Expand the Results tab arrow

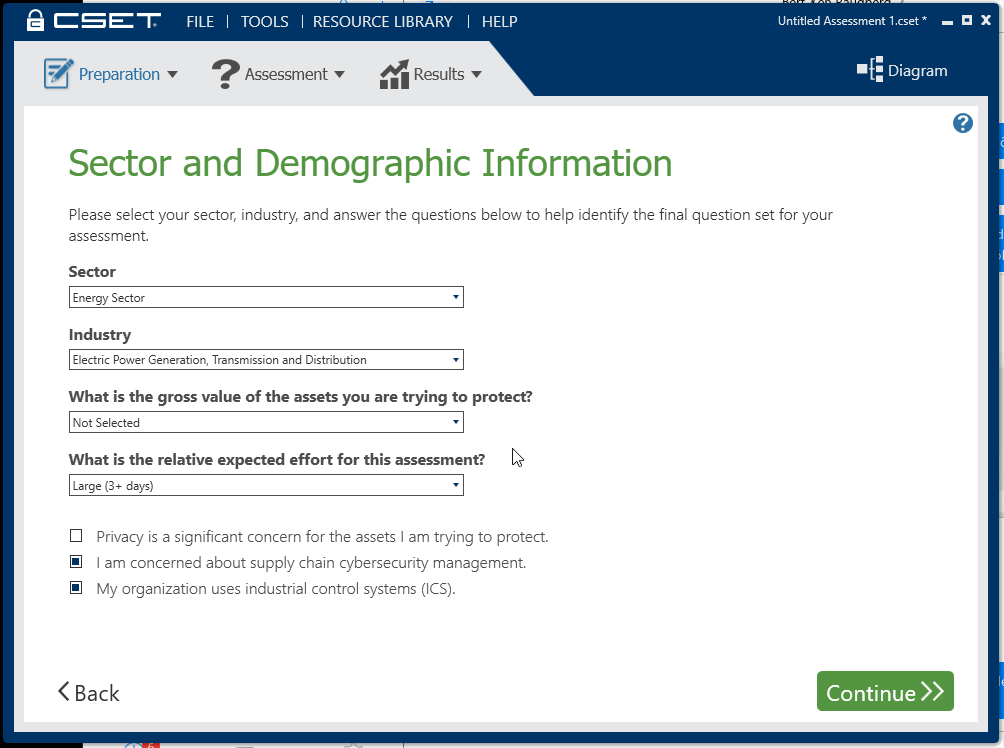click(x=476, y=74)
